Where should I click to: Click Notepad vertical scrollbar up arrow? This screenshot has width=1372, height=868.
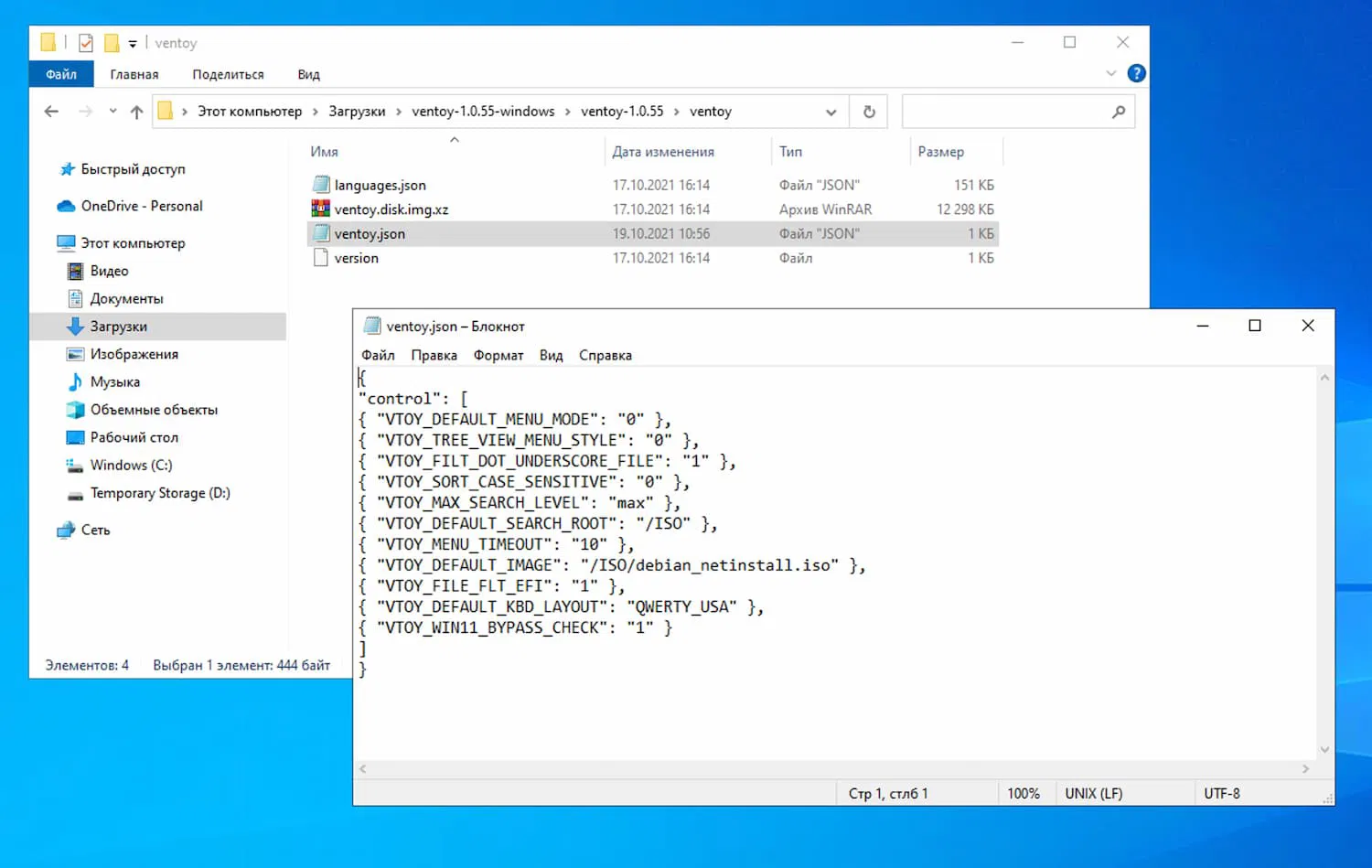coord(1324,377)
